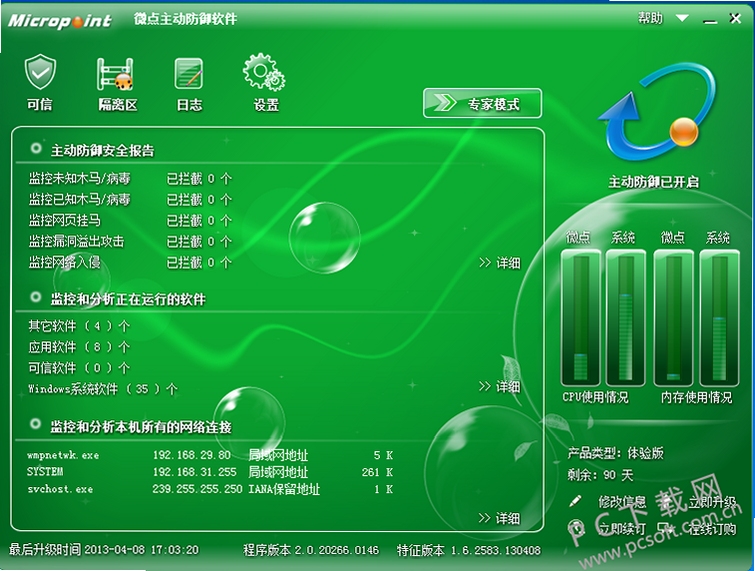Click 特征版本 1.6.2583.130408 status
755x571 pixels.
(x=469, y=549)
